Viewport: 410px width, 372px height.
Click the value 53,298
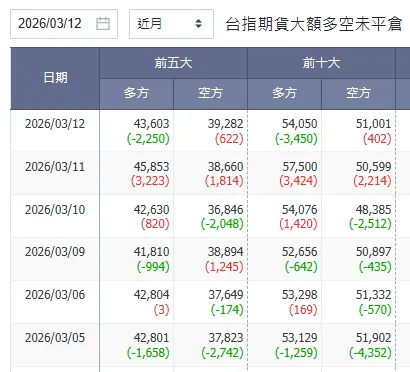[300, 295]
